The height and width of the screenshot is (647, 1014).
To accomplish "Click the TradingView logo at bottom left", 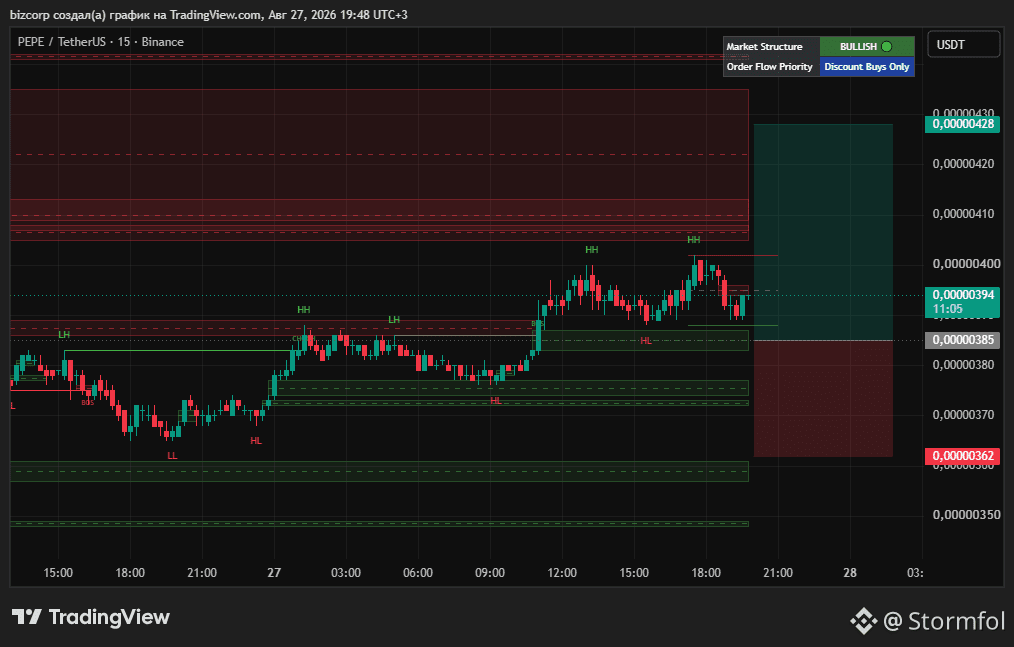I will click(91, 617).
